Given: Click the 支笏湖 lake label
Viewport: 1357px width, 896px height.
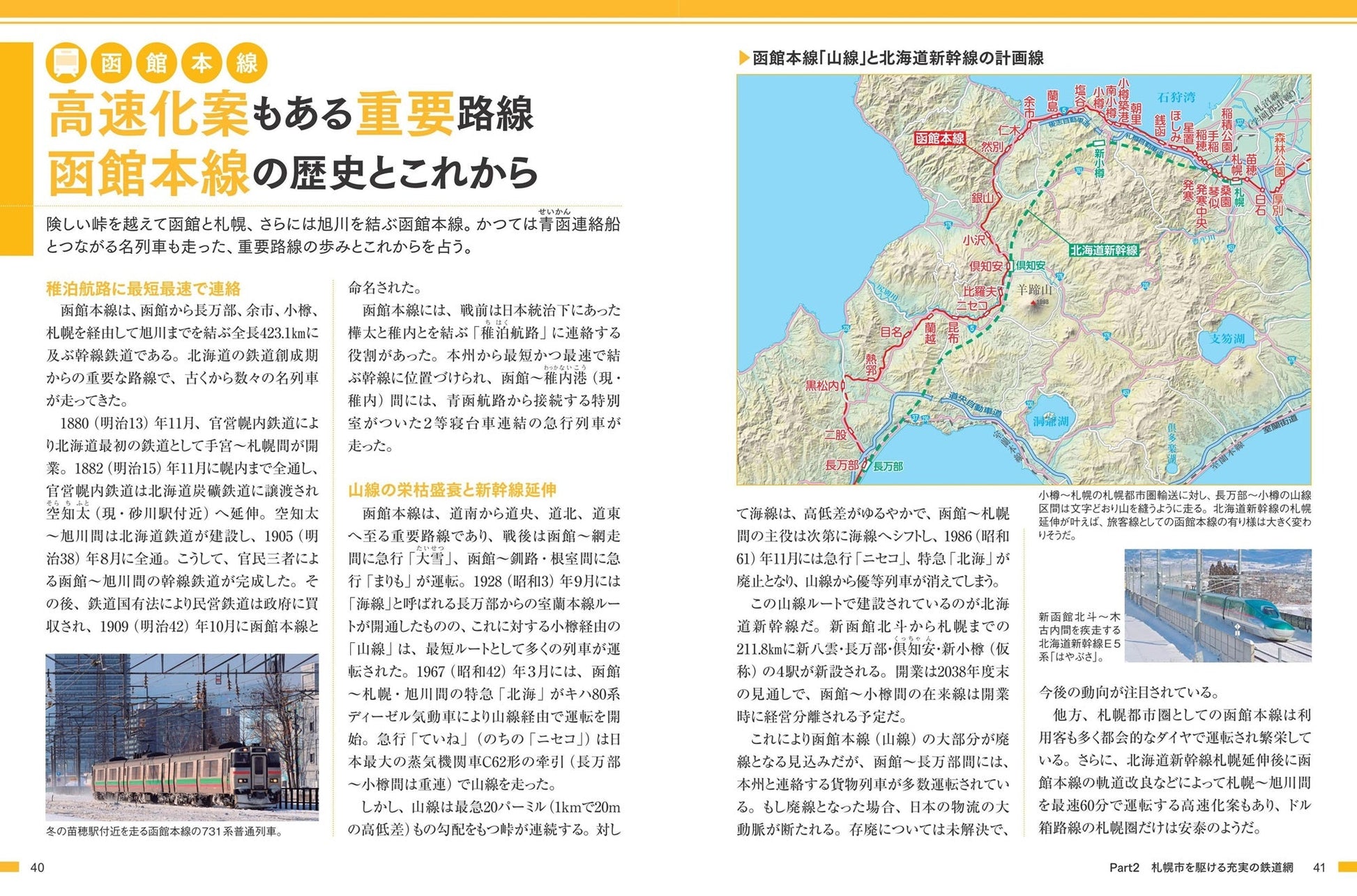Looking at the screenshot, I should pos(1227,338).
